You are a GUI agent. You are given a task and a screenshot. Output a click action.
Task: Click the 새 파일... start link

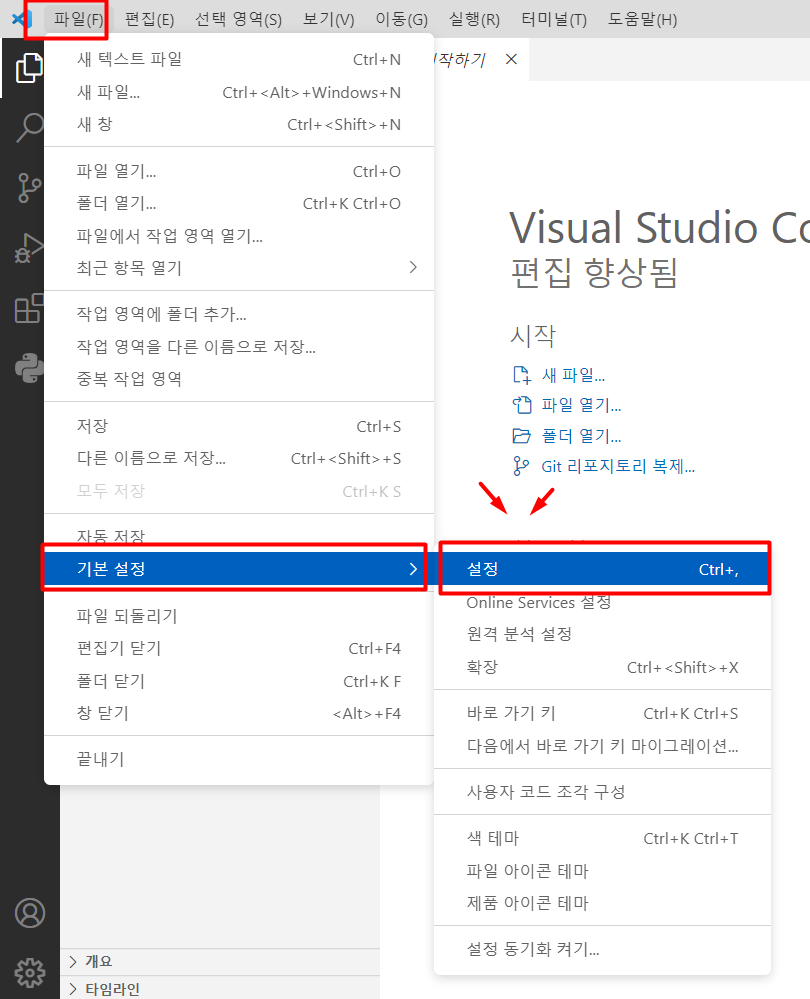[x=573, y=375]
